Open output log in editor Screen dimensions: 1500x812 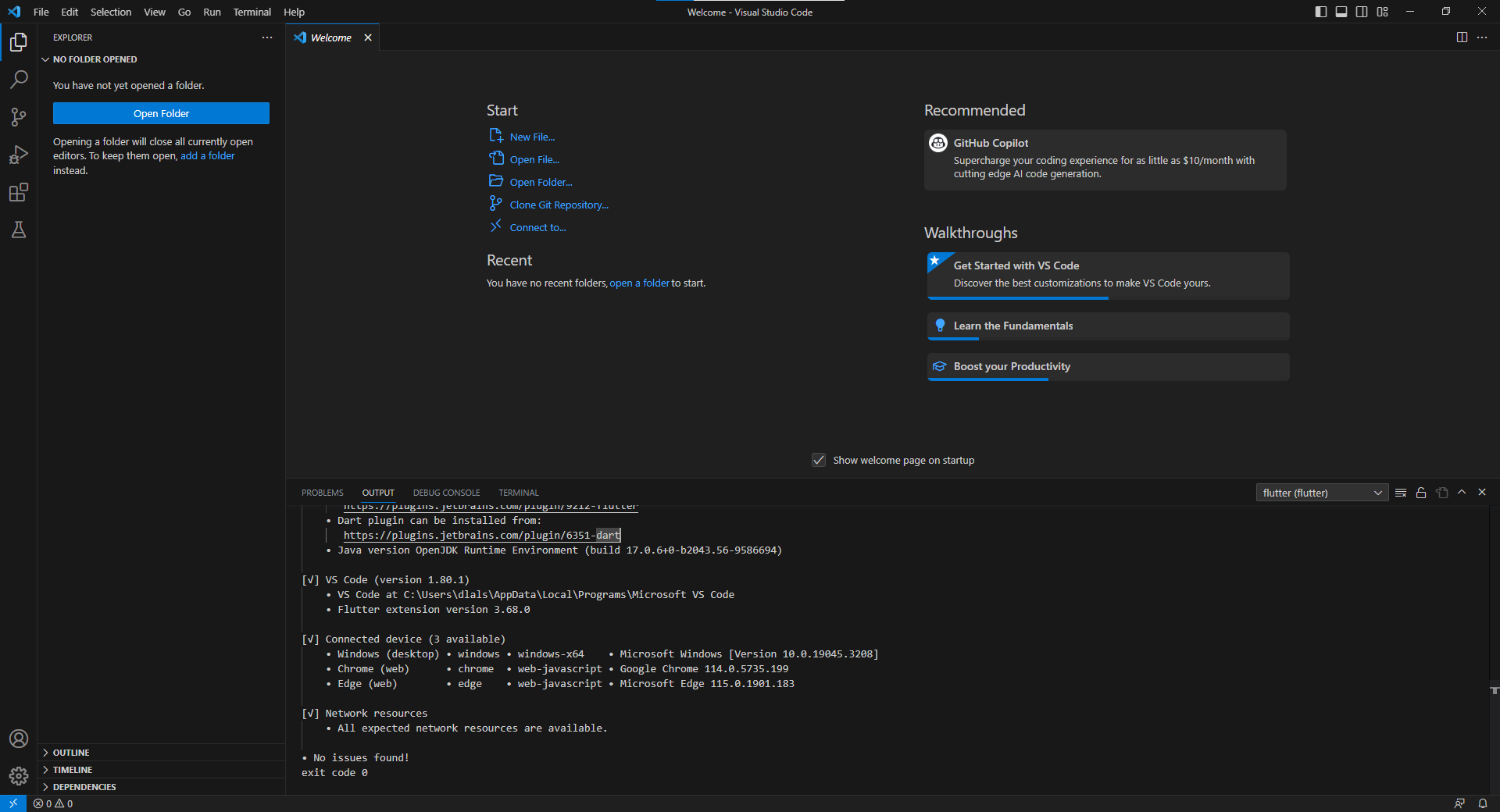(1441, 493)
